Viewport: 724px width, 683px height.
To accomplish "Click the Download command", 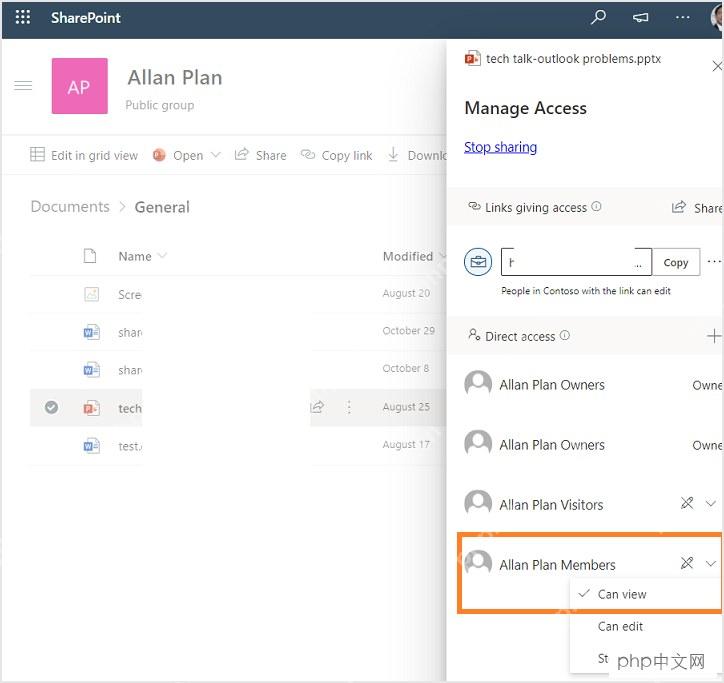I will [x=417, y=155].
